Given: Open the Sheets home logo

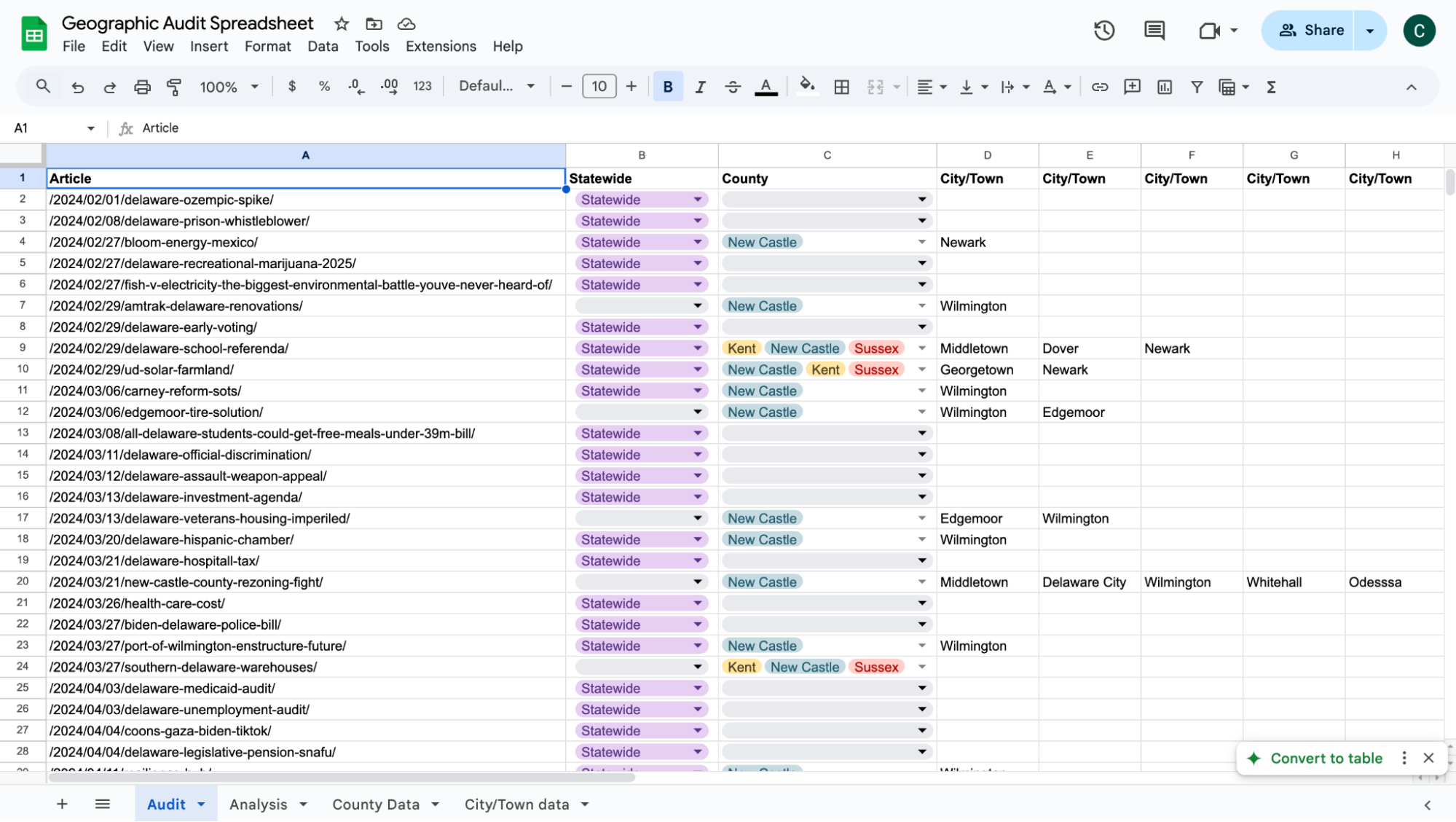Looking at the screenshot, I should (x=34, y=34).
